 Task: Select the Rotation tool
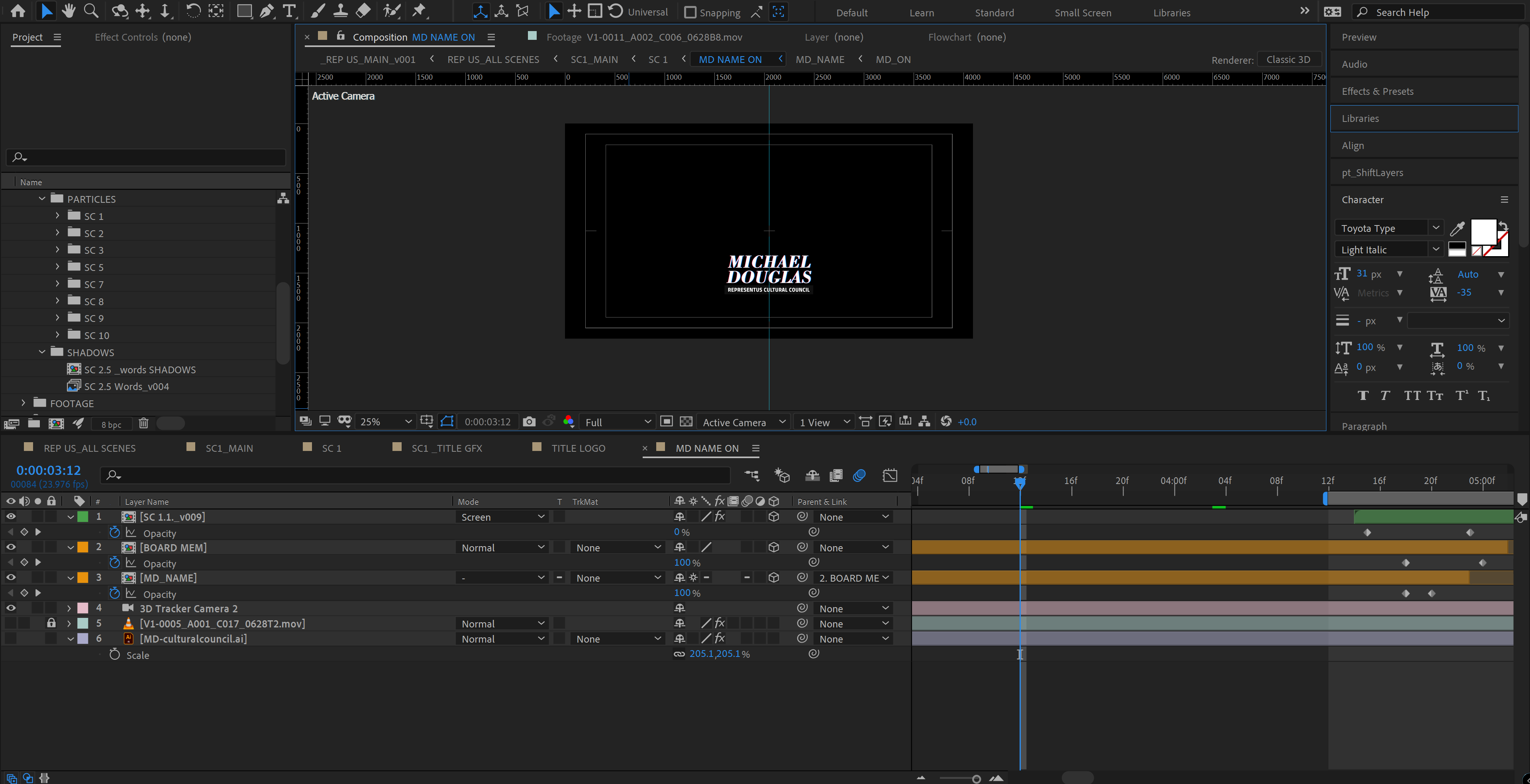pyautogui.click(x=193, y=11)
